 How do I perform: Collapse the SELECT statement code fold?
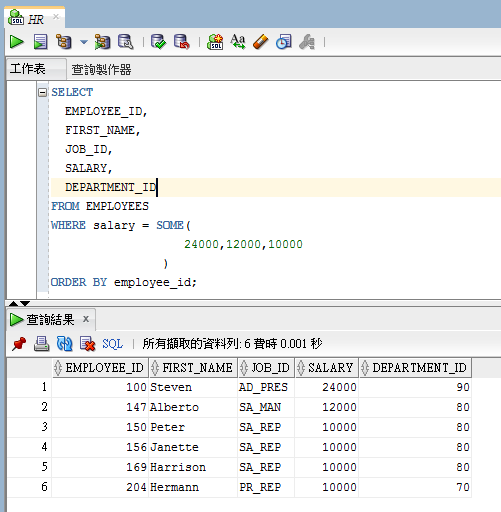pyautogui.click(x=42, y=92)
